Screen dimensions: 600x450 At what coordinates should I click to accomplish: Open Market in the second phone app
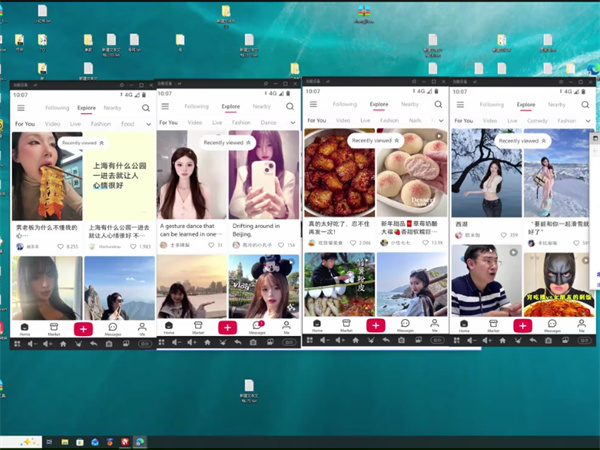[198, 327]
